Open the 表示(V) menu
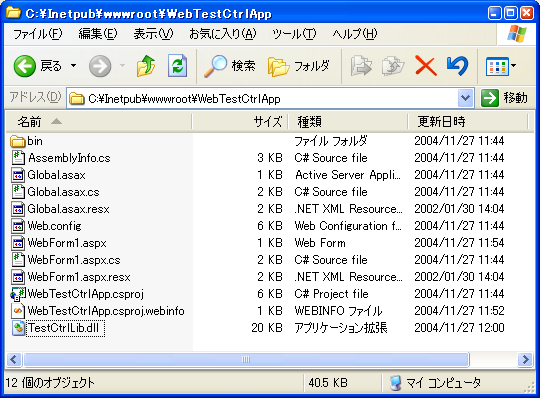This screenshot has width=540, height=398. click(x=153, y=34)
